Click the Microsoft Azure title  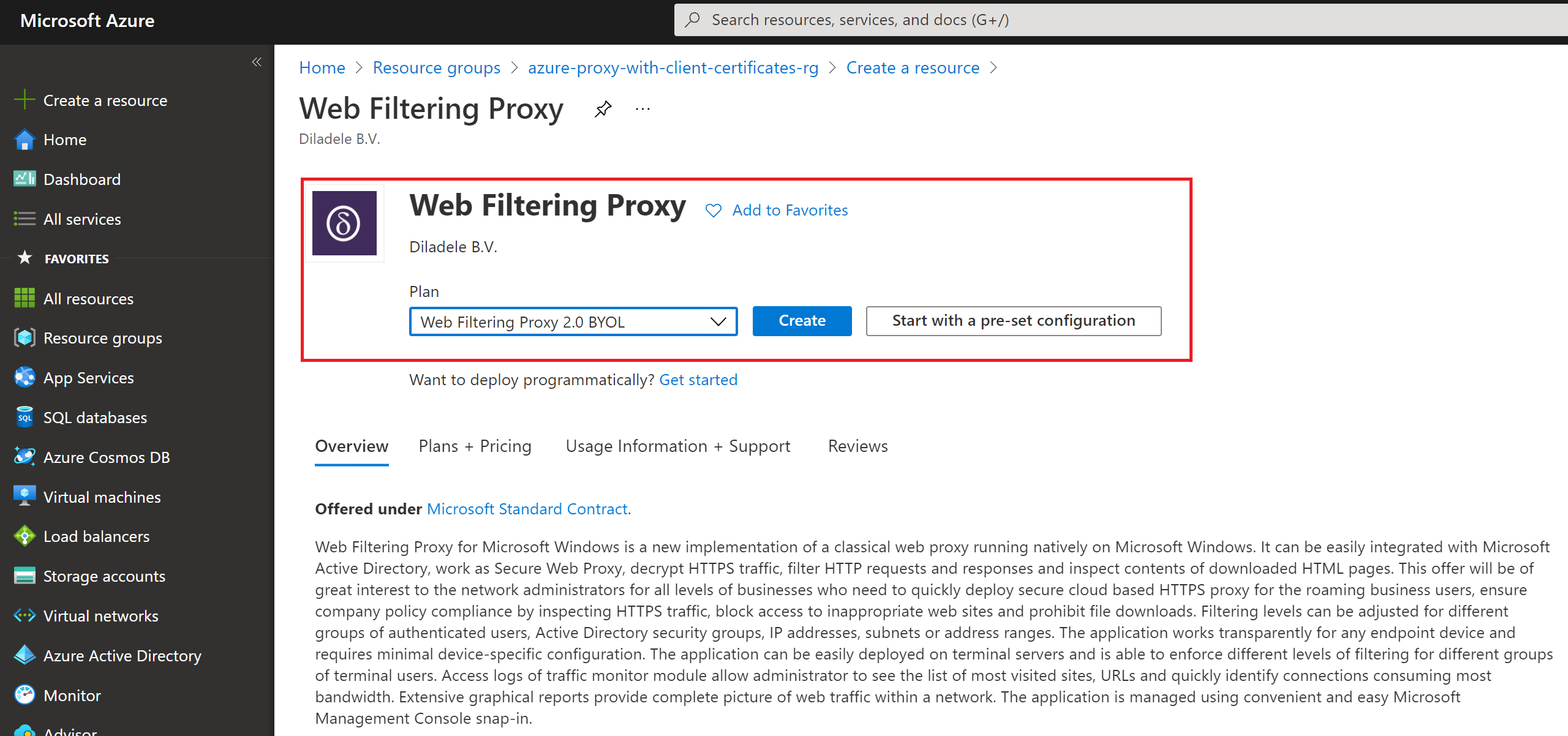(x=87, y=20)
